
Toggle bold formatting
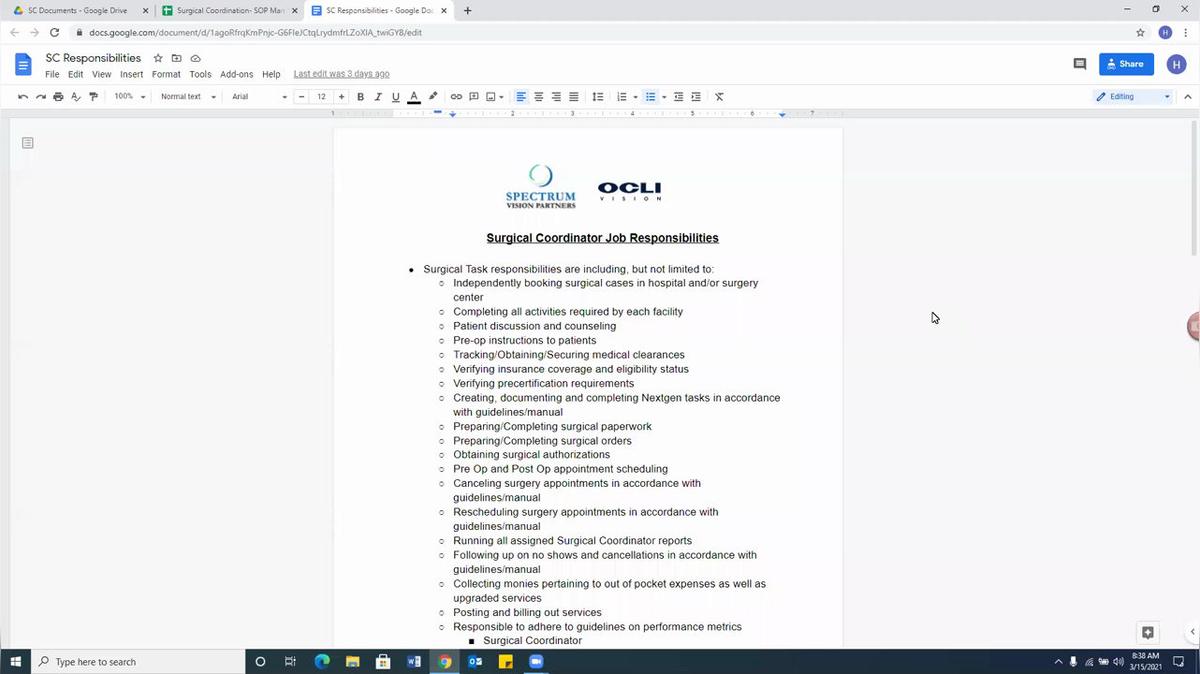[x=361, y=96]
